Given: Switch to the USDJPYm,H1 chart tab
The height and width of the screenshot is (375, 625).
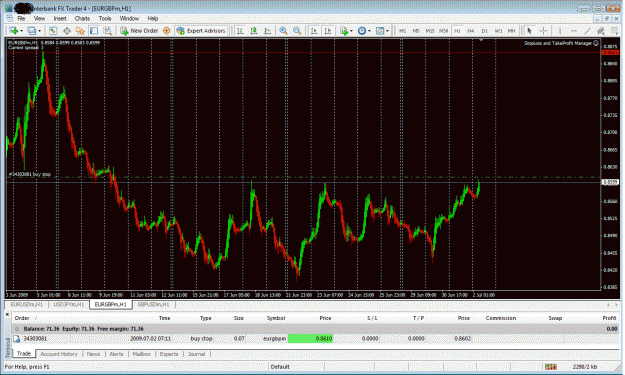Looking at the screenshot, I should 69,304.
